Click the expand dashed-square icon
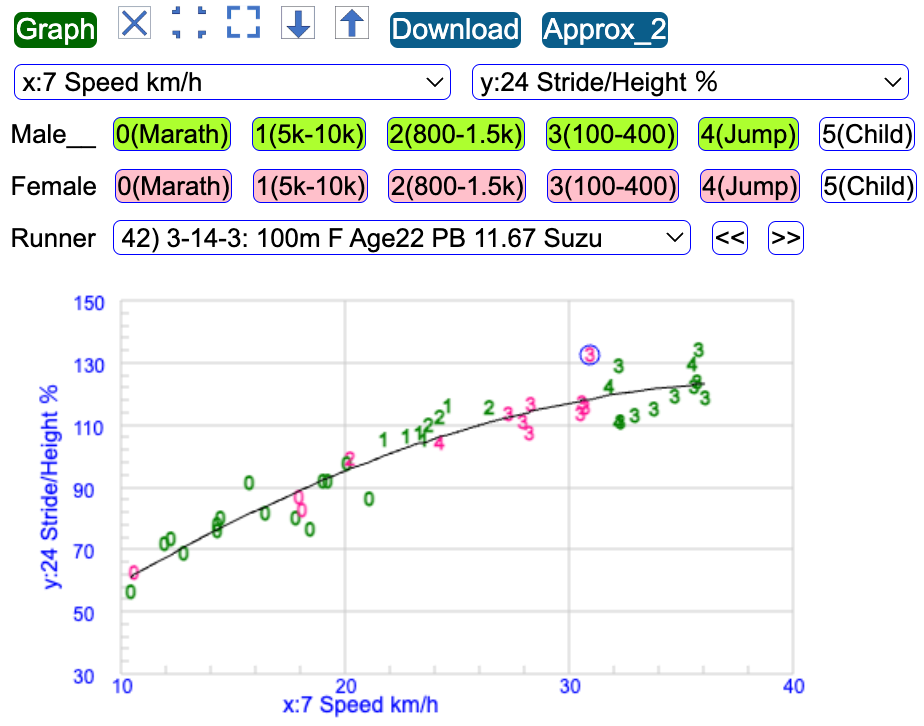Screen dimensions: 924x726 coord(243,22)
